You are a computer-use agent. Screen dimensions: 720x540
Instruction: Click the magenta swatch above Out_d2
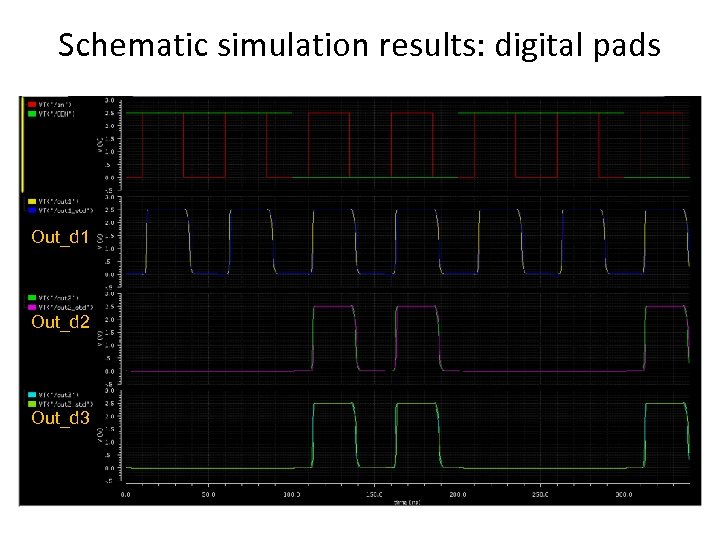click(x=32, y=307)
